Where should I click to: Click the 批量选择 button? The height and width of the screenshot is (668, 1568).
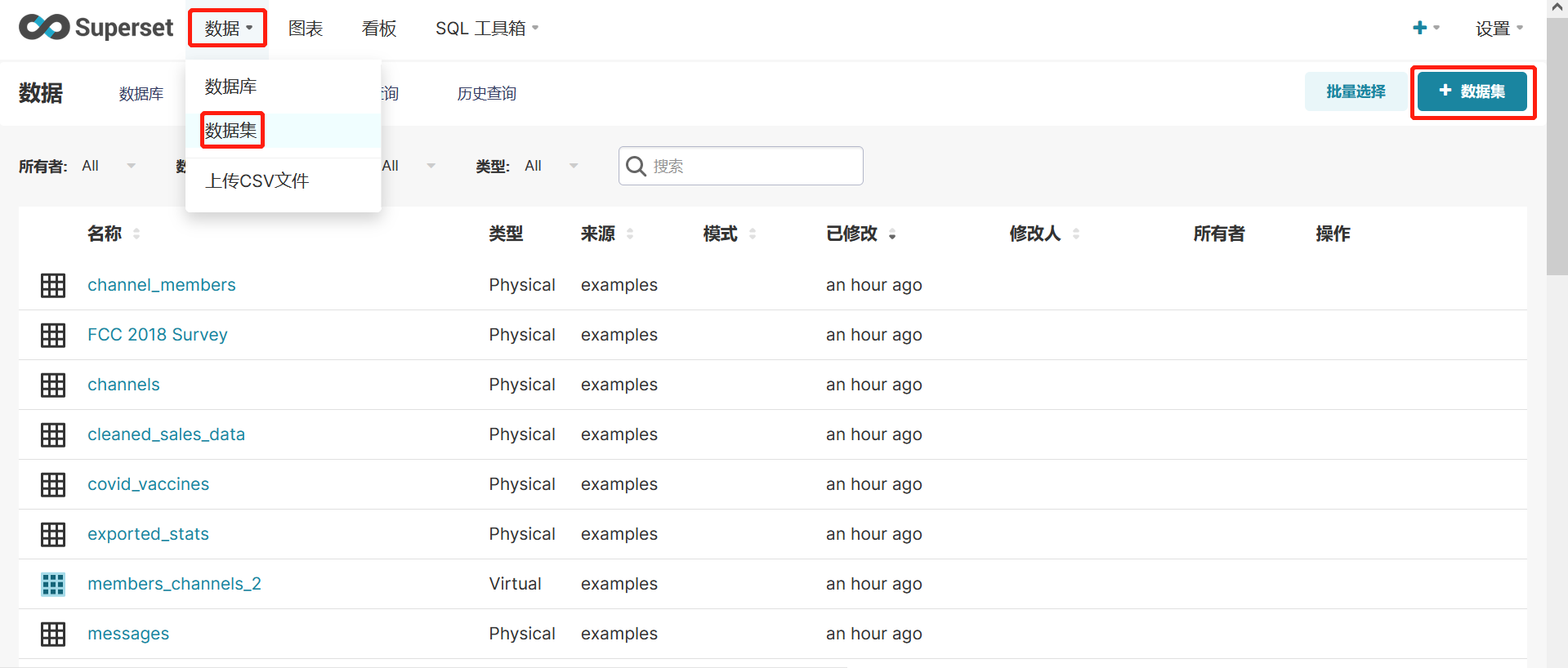(1356, 91)
